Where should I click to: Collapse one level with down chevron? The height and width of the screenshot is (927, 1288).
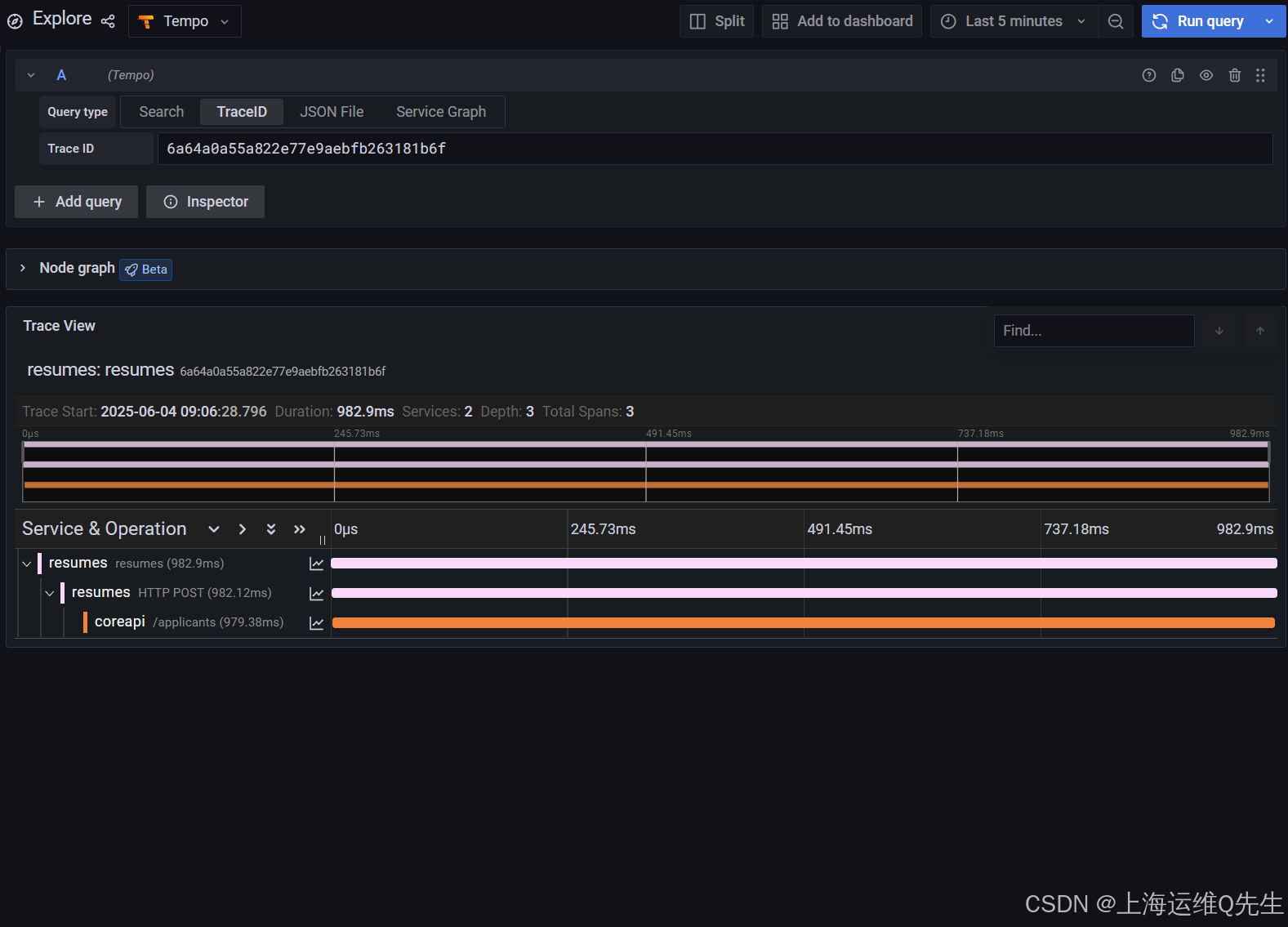[x=214, y=529]
